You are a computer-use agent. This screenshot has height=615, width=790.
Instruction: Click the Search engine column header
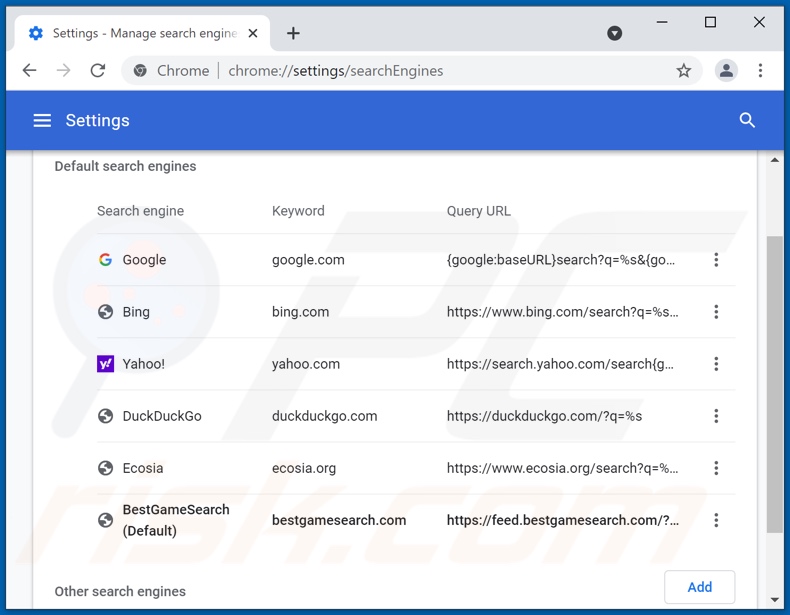pyautogui.click(x=140, y=211)
